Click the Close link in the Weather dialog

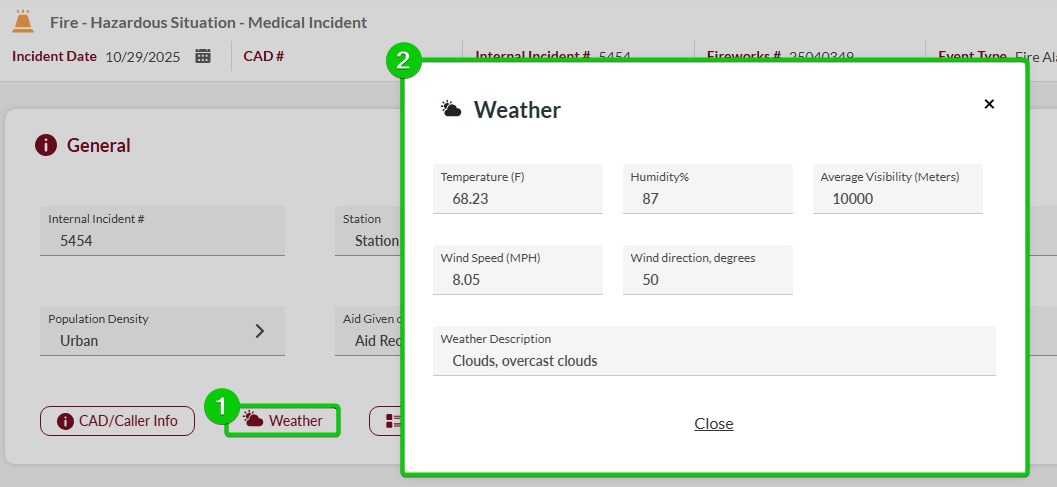tap(714, 424)
